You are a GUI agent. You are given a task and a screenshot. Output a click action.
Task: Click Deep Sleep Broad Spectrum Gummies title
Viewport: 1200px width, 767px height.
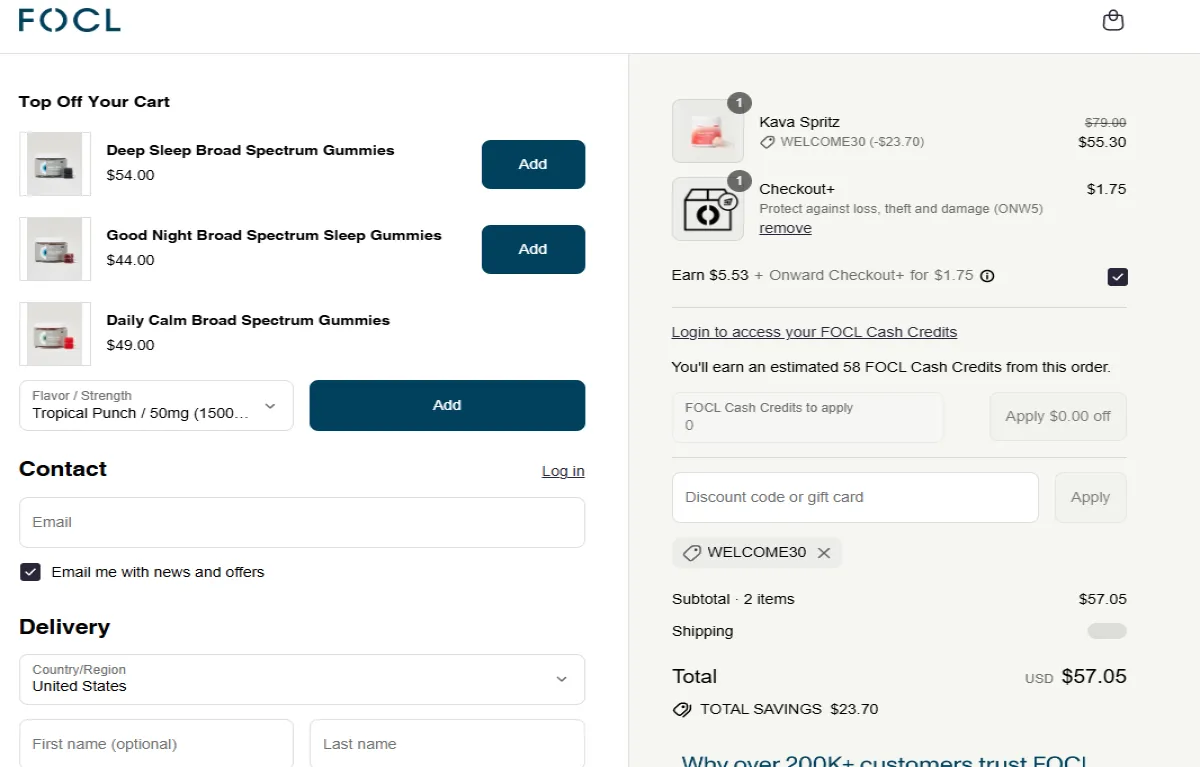click(x=250, y=150)
